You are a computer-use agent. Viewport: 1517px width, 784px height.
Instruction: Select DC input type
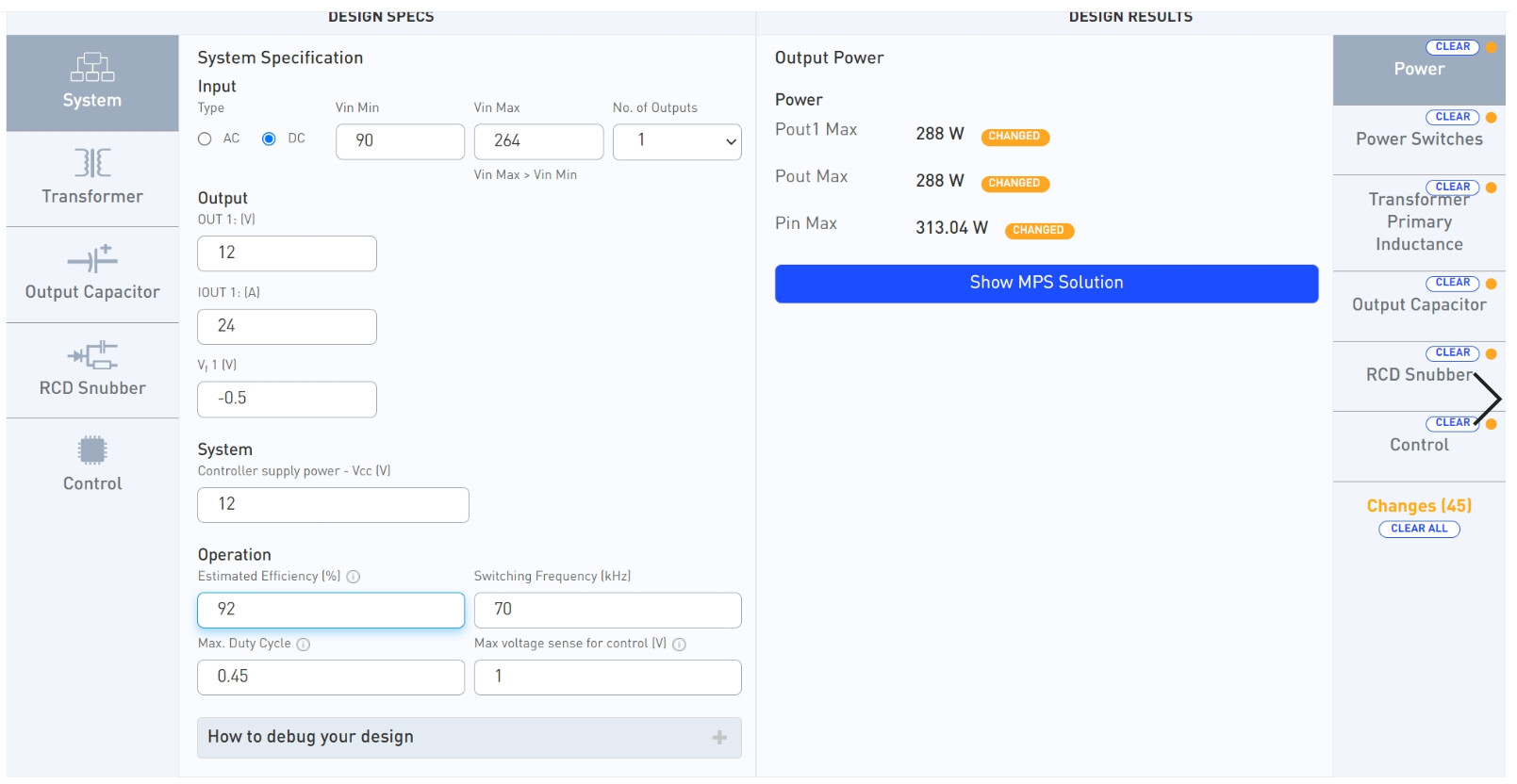pos(269,139)
